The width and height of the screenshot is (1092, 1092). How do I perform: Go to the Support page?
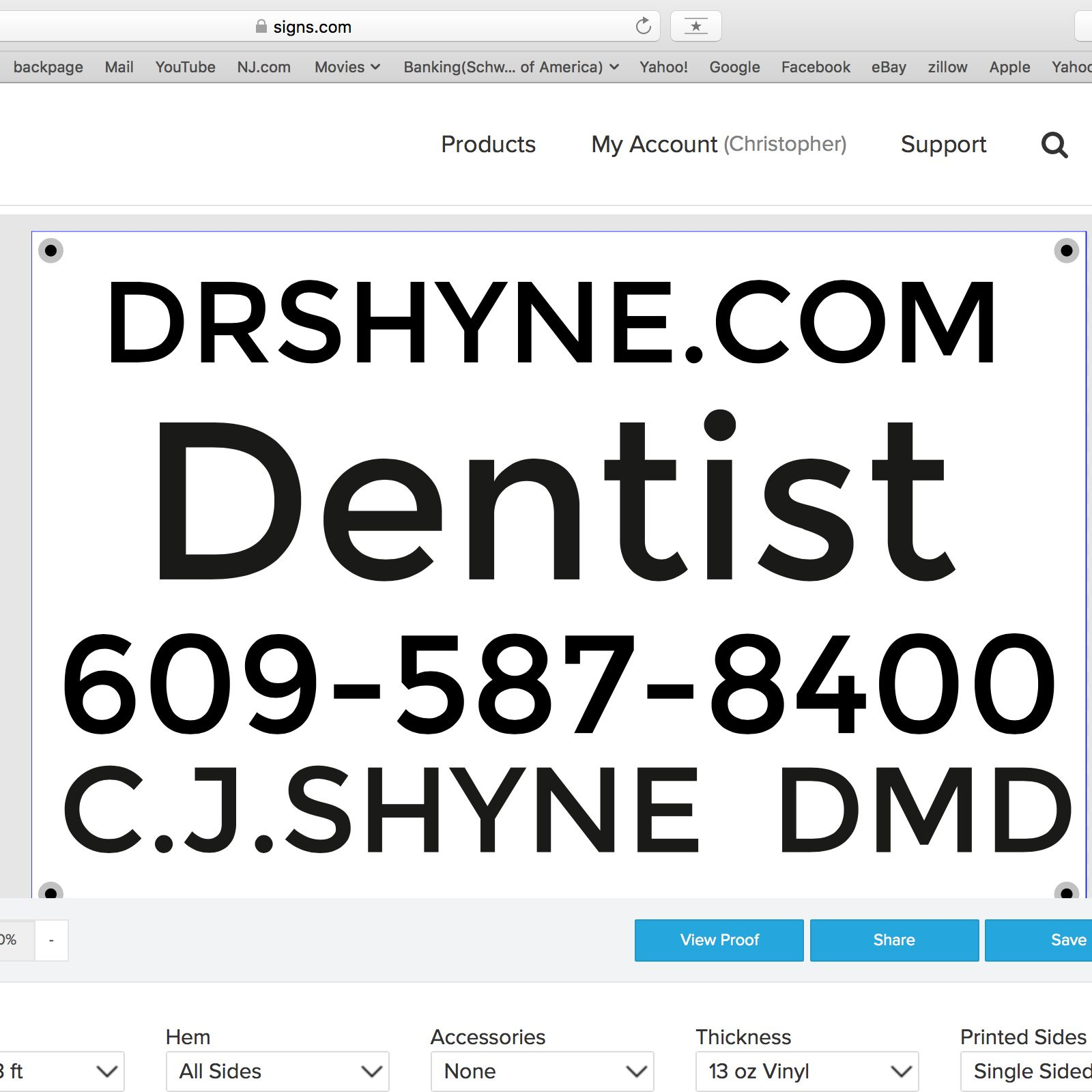click(943, 144)
